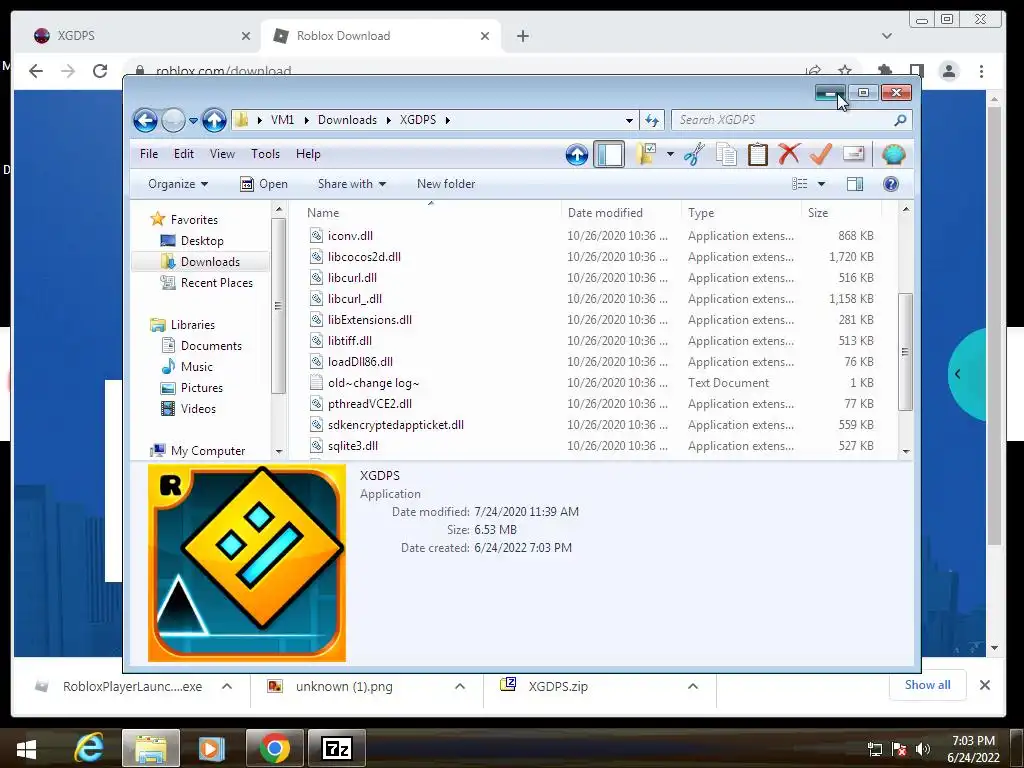
Task: Click the XGDPS Geometry Dash preview thumbnail
Action: 247,563
